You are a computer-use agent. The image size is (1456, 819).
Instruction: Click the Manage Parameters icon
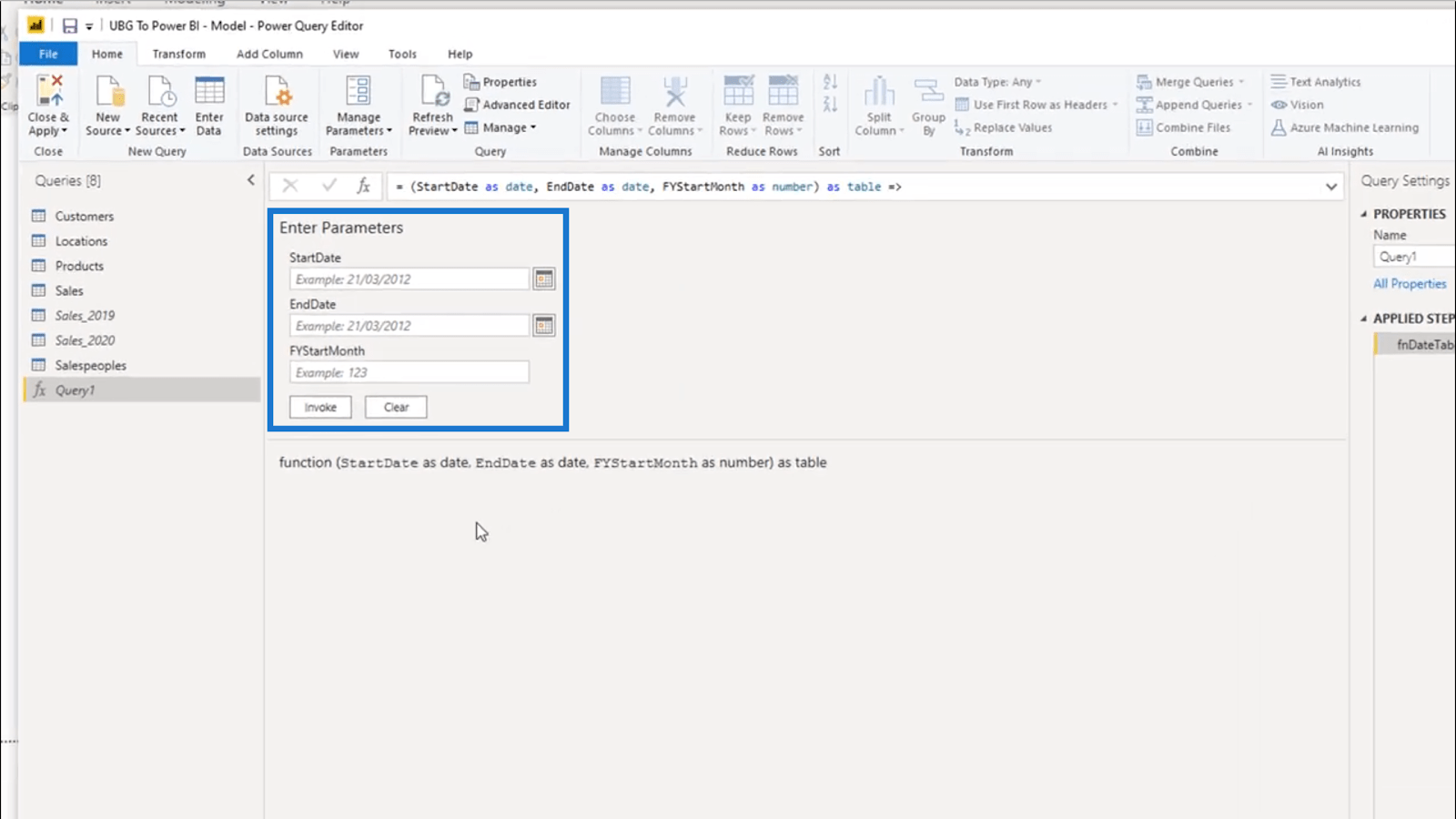359,91
